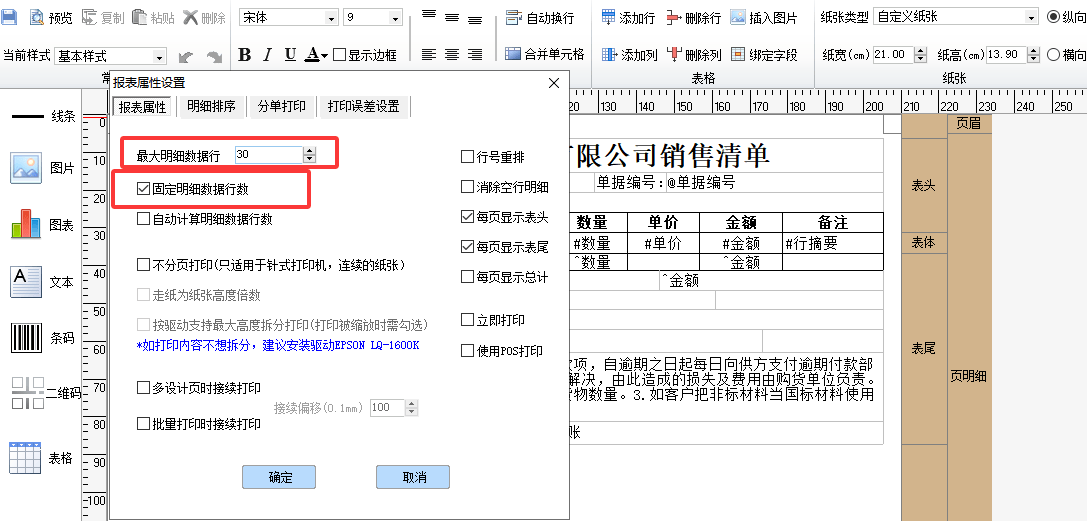Click merge cells (合并单元格) icon
The image size is (1087, 521).
pyautogui.click(x=513, y=55)
